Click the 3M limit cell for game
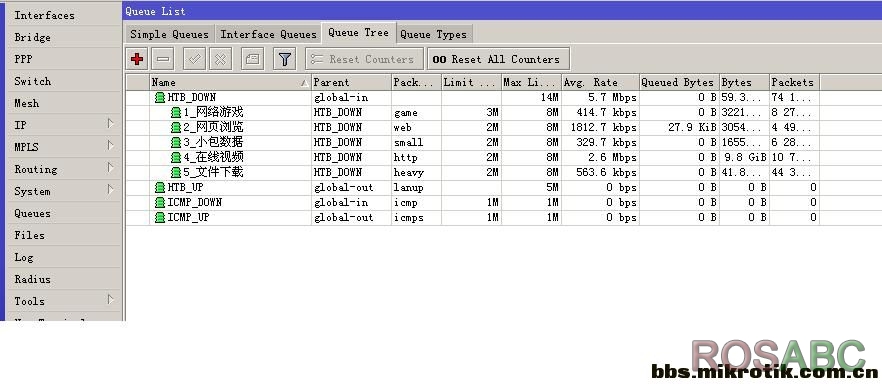Screen dimensions: 882x384 tap(471, 112)
